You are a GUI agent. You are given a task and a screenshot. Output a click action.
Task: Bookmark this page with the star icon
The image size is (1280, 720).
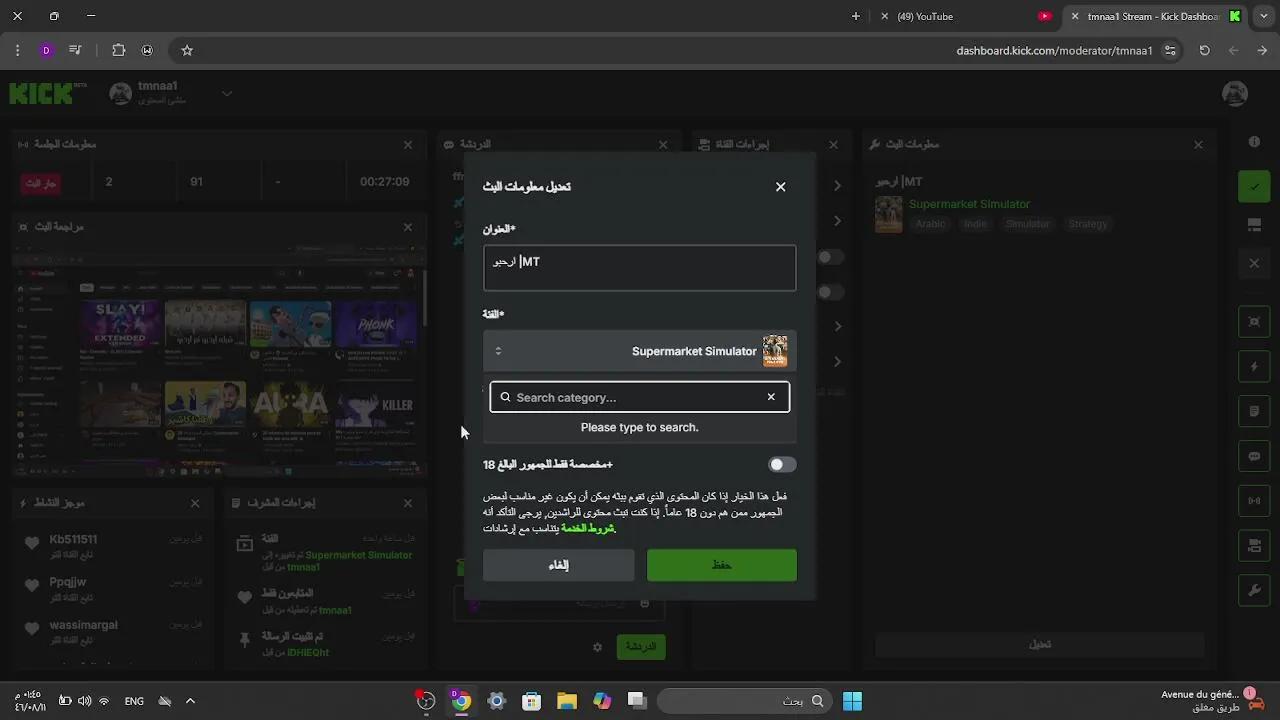(187, 50)
